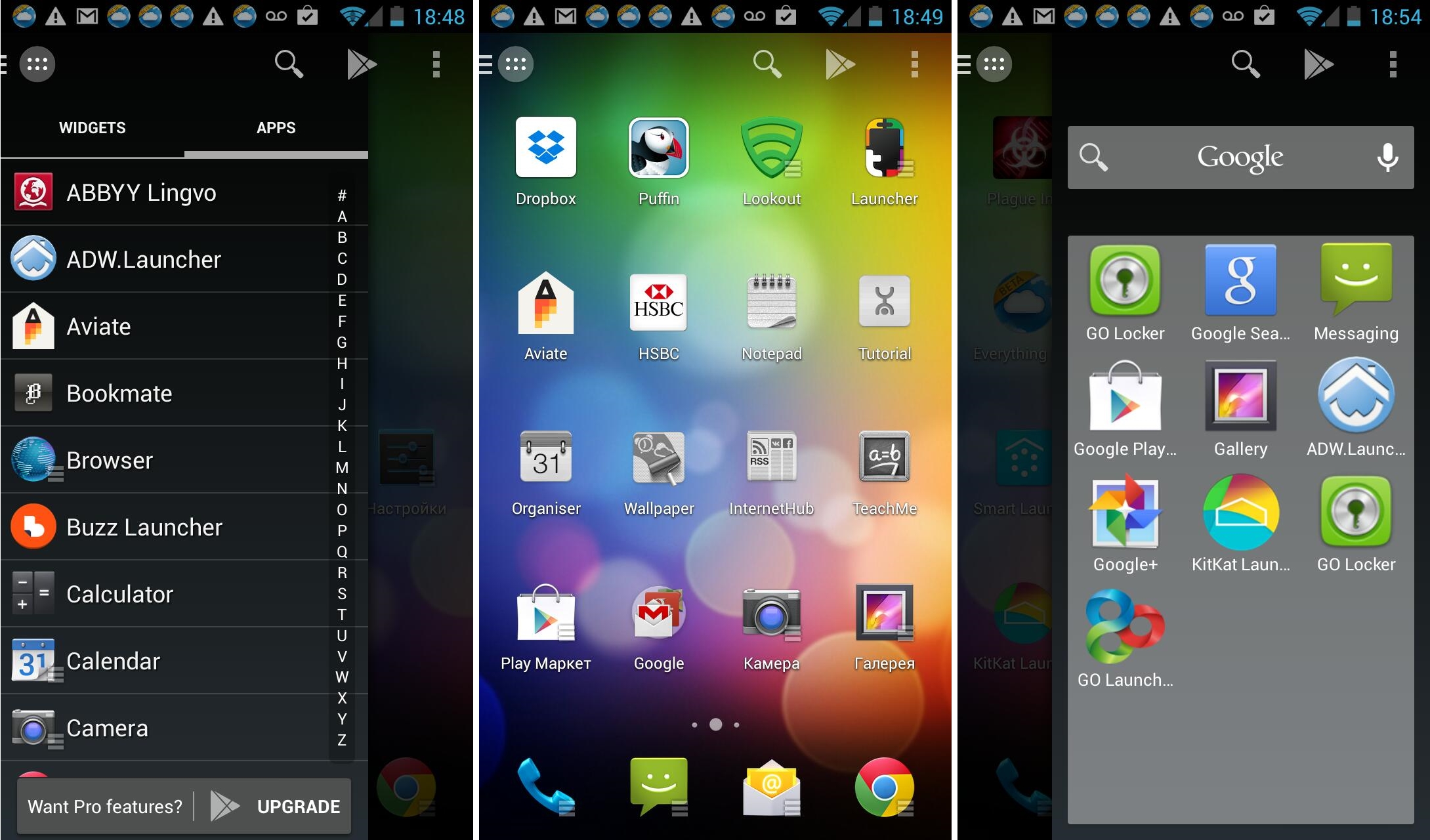
Task: Tap app drawer button on middle screen
Action: click(x=515, y=64)
